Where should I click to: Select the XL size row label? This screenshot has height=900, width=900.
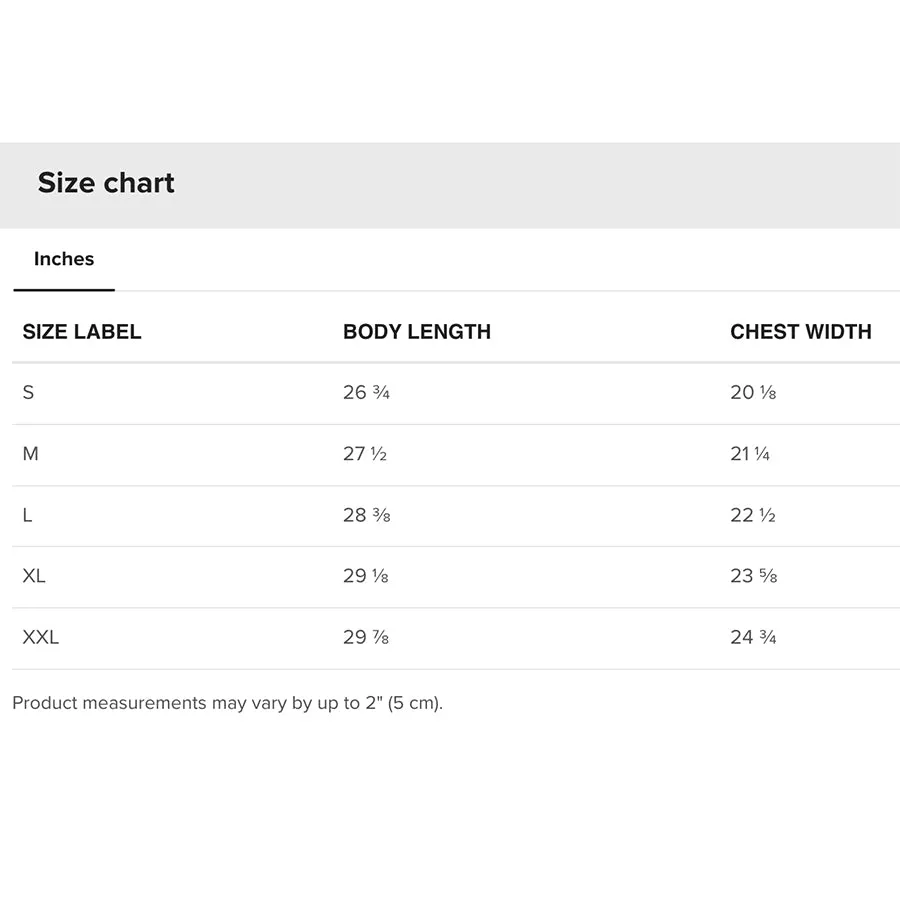[x=34, y=576]
